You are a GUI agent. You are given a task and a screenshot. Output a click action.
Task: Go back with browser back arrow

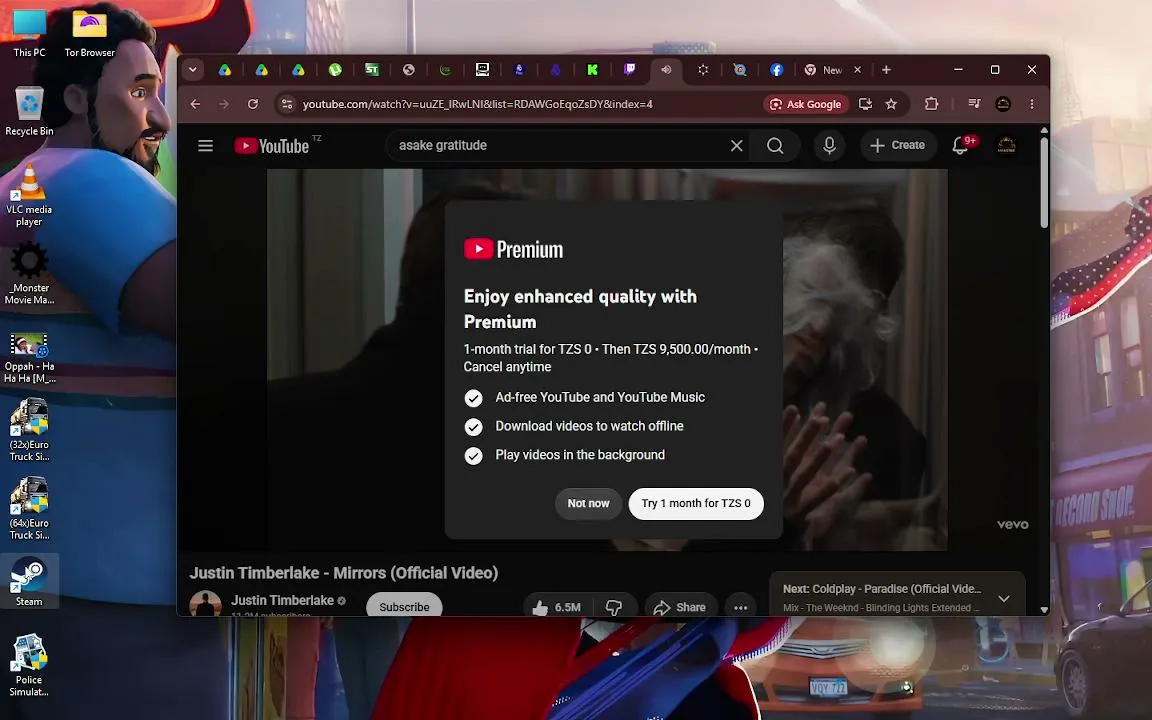(x=195, y=104)
